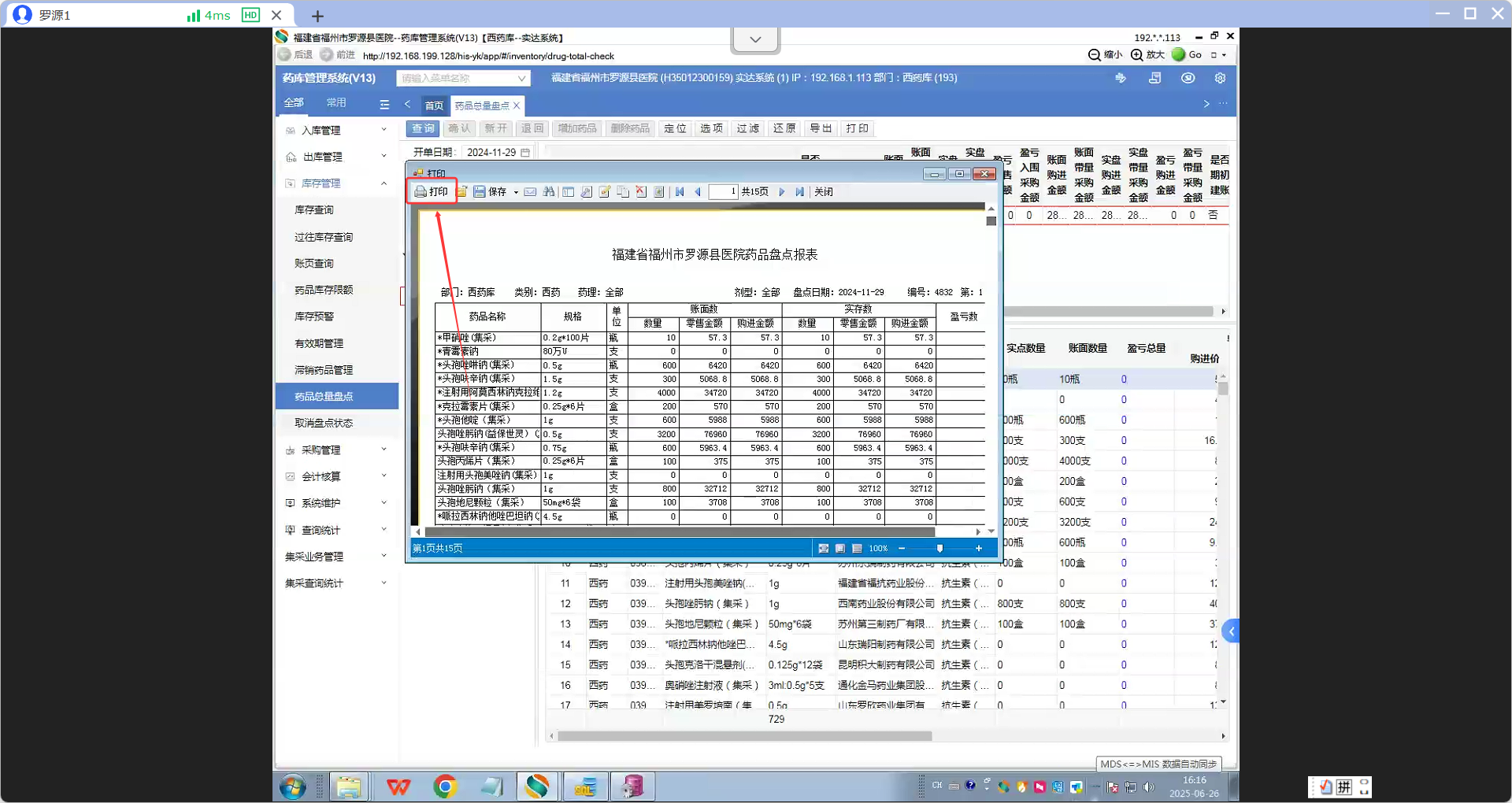
Task: Increase preview zoom with plus button
Action: [x=979, y=548]
